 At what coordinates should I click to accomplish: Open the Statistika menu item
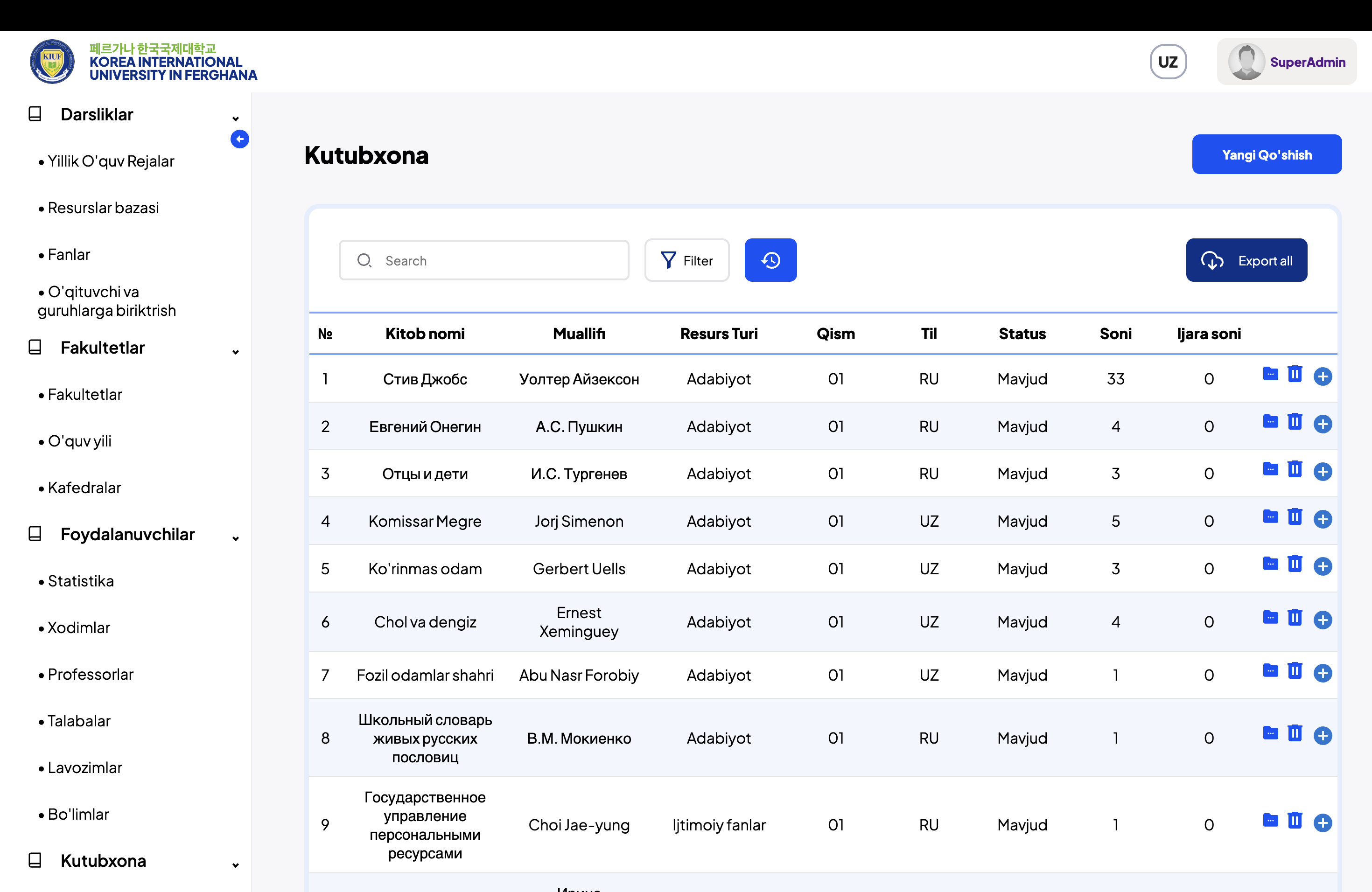click(x=81, y=581)
